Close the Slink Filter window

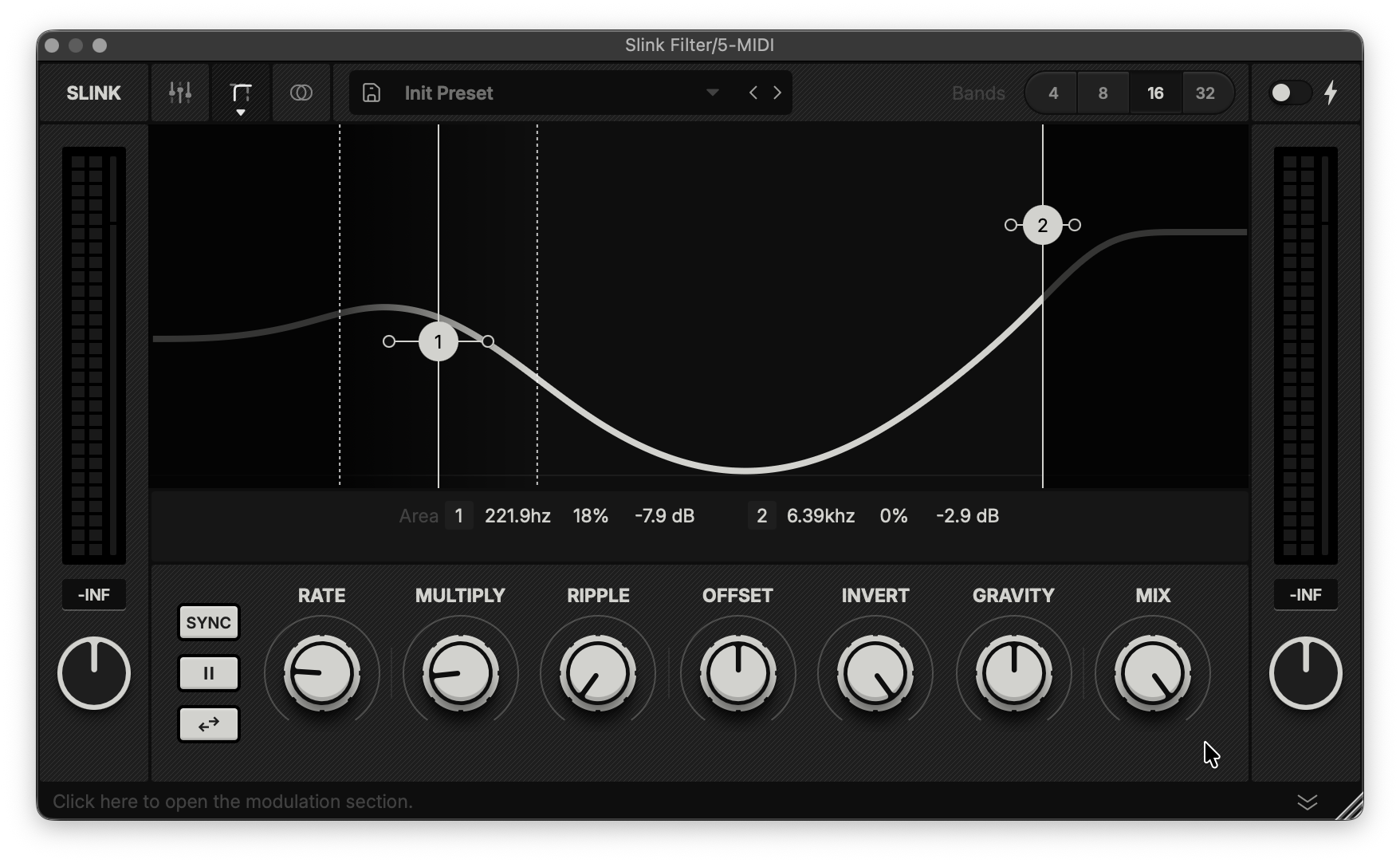(52, 45)
